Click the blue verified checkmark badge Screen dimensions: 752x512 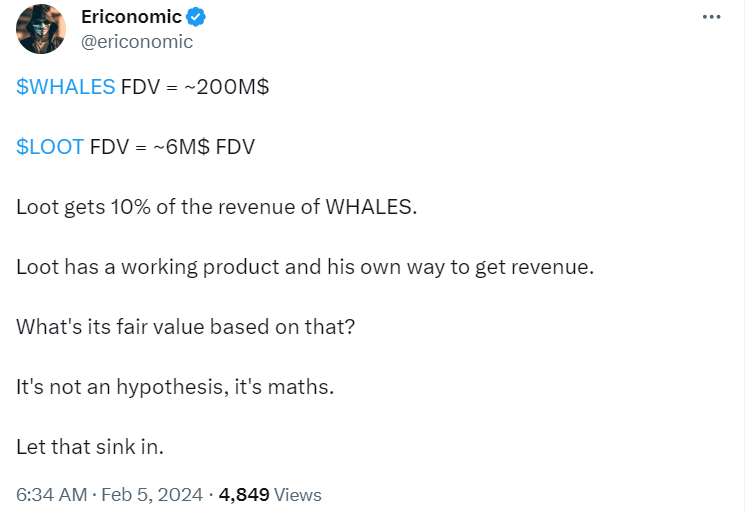pos(198,17)
